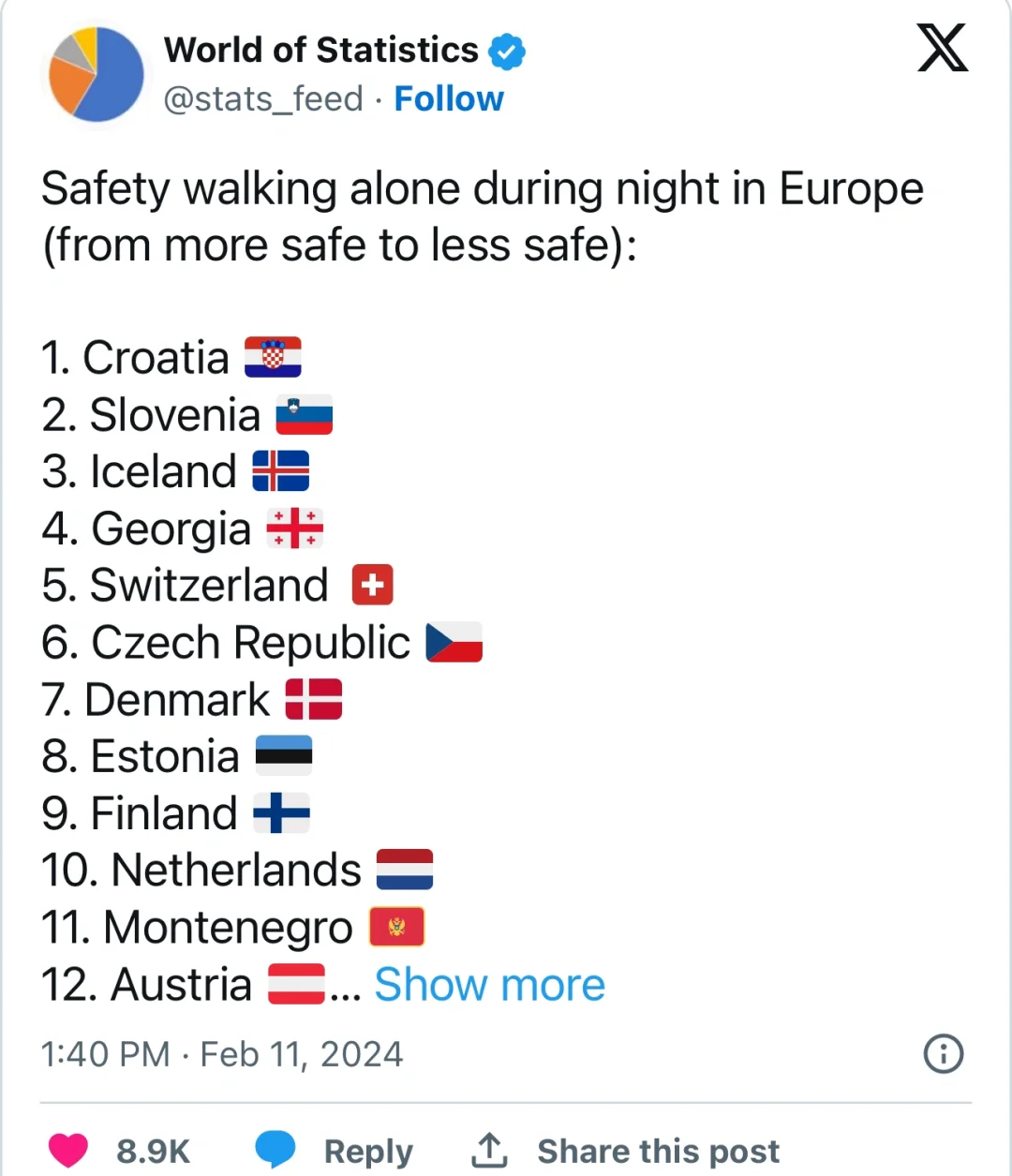Click the blue reply bubble icon
Viewport: 1012px width, 1176px height.
pos(275,1149)
